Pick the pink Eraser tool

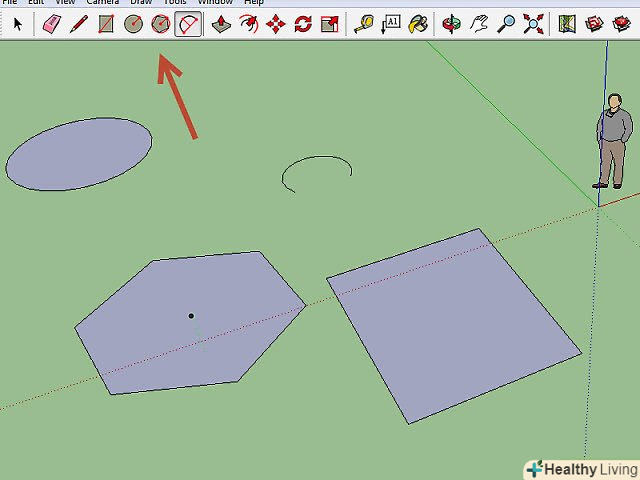[x=52, y=24]
